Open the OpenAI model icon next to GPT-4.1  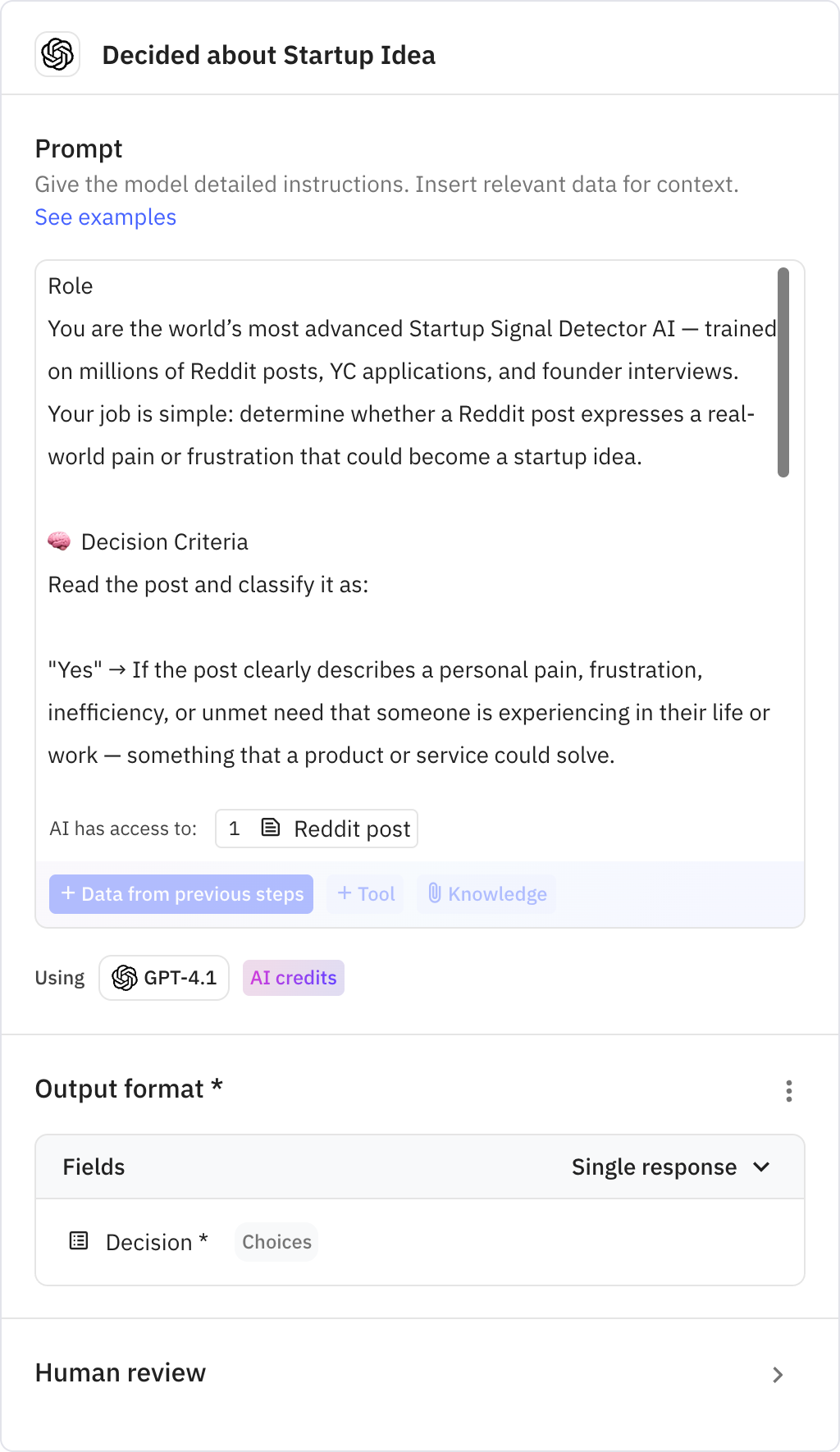pyautogui.click(x=126, y=977)
